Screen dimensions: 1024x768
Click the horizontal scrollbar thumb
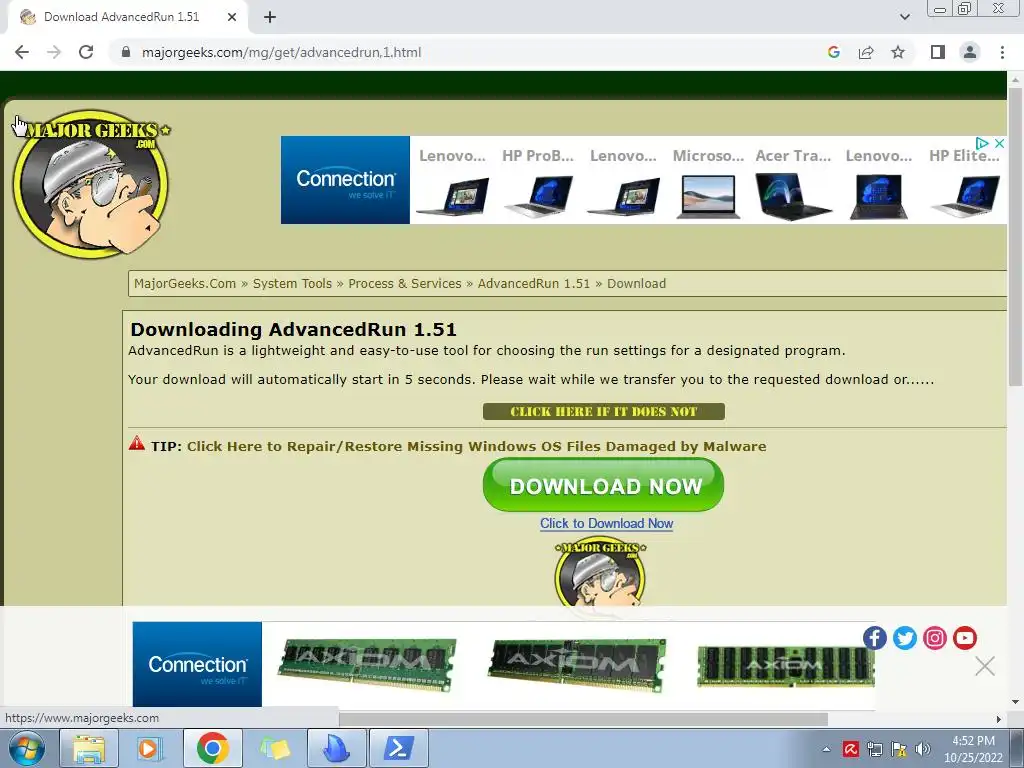[583, 719]
